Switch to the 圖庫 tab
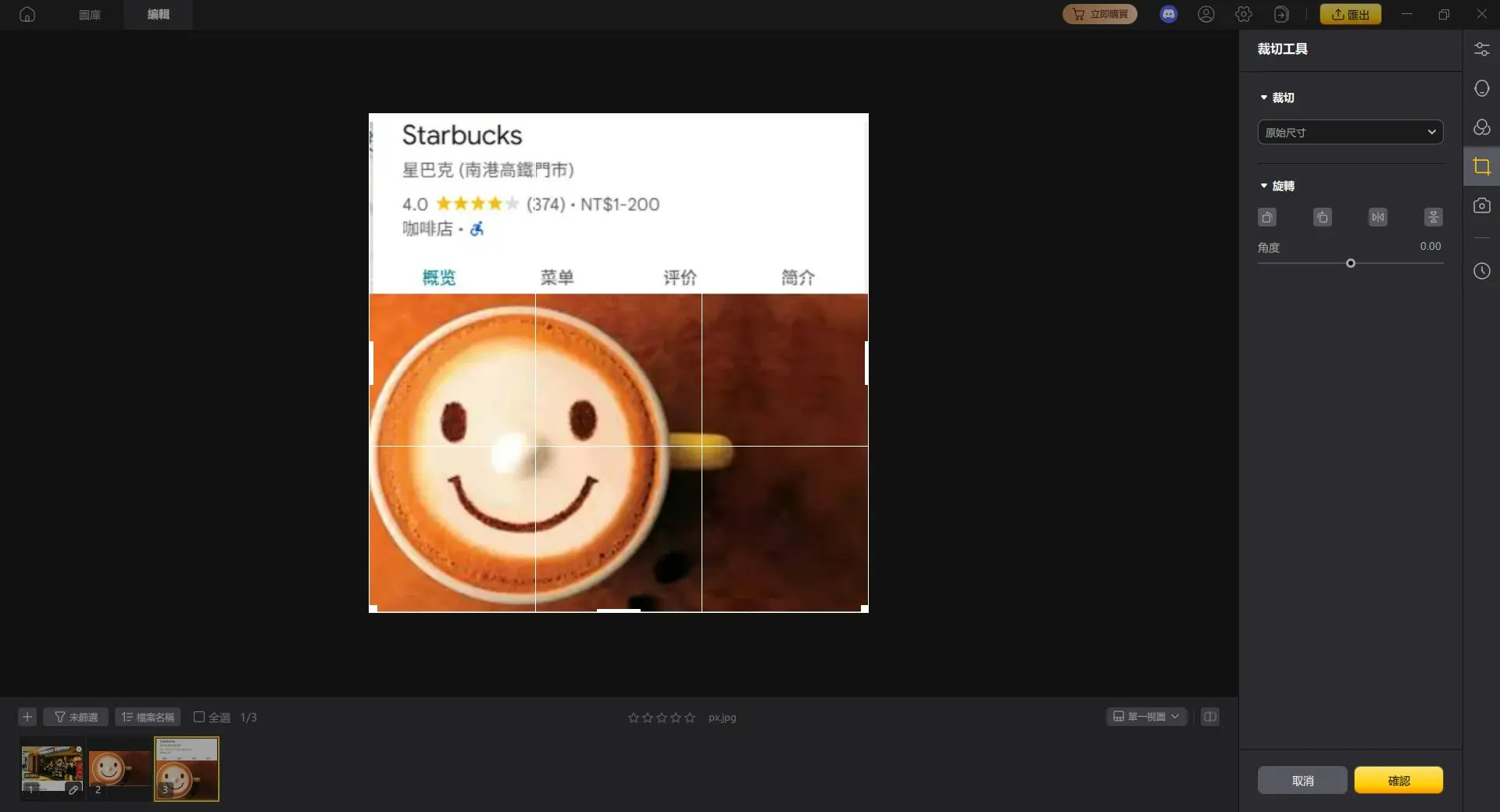The width and height of the screenshot is (1500, 812). pyautogui.click(x=90, y=14)
